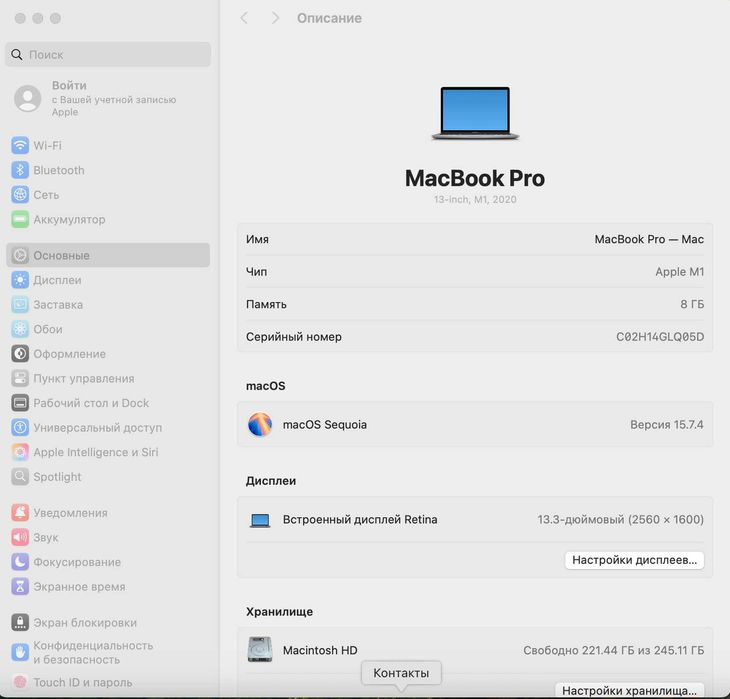Viewport: 730px width, 699px height.
Task: Open the Заставка icon
Action: coord(20,305)
